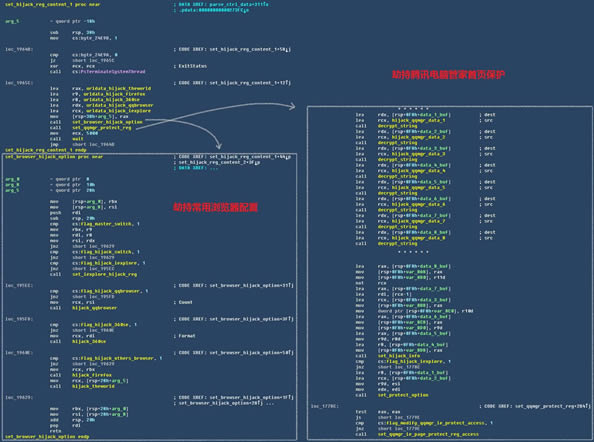This screenshot has height=442, width=594.
Task: Click set_qqmgr_ie_page_protect_reg_access call
Action: click(428, 434)
